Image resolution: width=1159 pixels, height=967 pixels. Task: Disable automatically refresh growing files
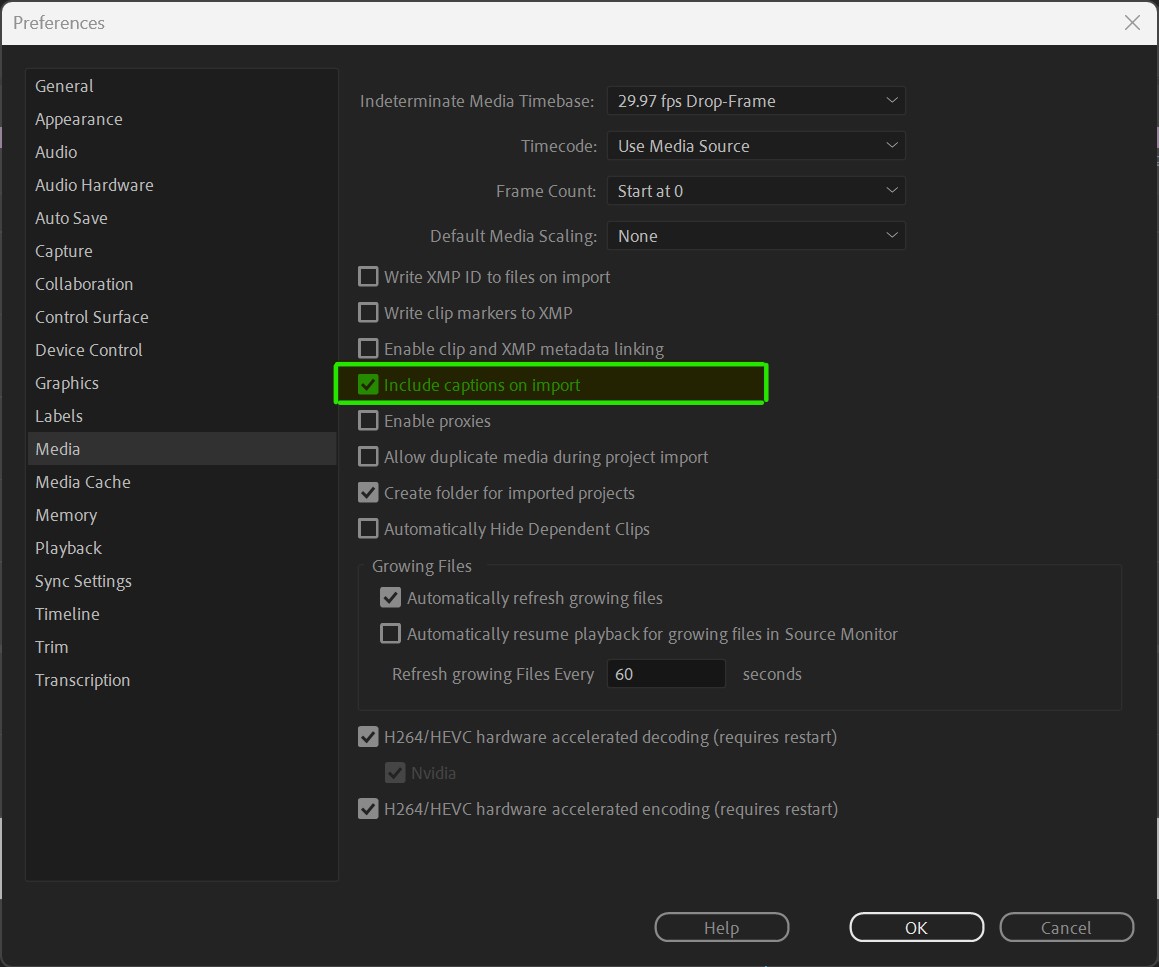390,597
